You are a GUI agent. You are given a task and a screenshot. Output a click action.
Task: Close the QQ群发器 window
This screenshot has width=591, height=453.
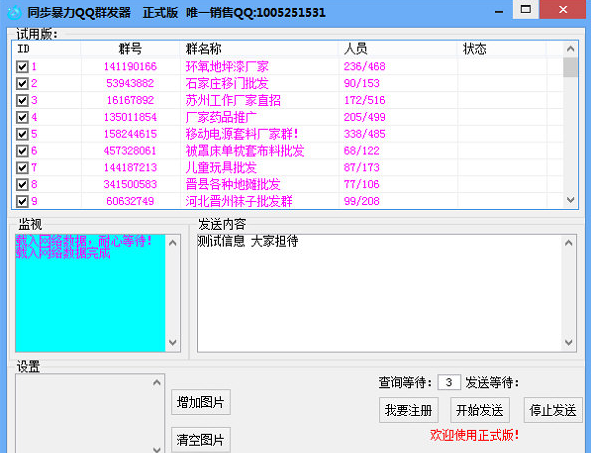563,9
